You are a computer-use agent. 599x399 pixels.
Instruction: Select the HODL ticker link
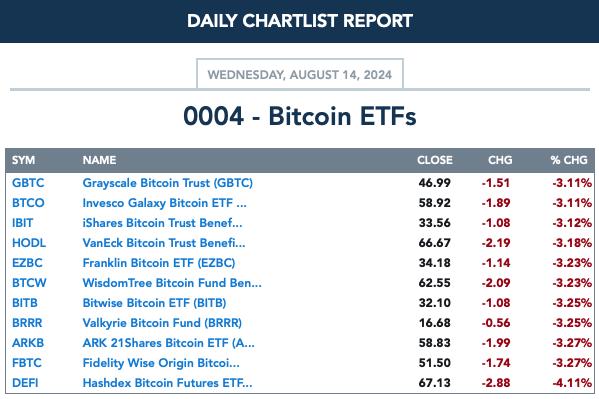click(x=29, y=243)
